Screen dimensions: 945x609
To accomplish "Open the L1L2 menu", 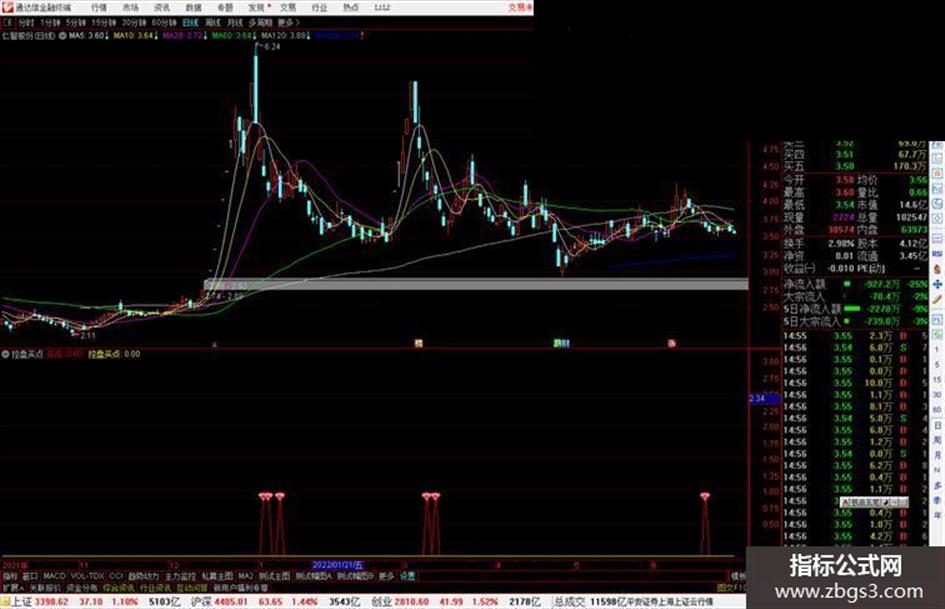I will coord(382,7).
